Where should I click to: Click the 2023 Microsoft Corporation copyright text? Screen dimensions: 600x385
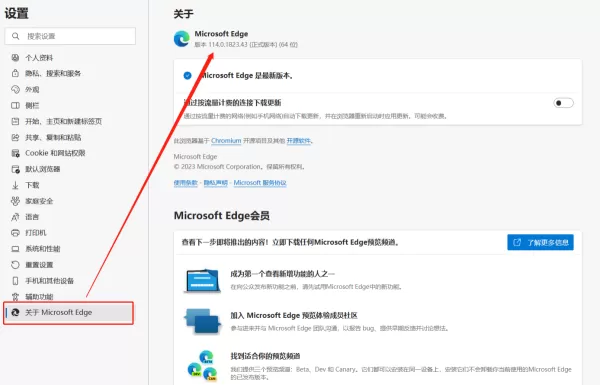[x=239, y=166]
